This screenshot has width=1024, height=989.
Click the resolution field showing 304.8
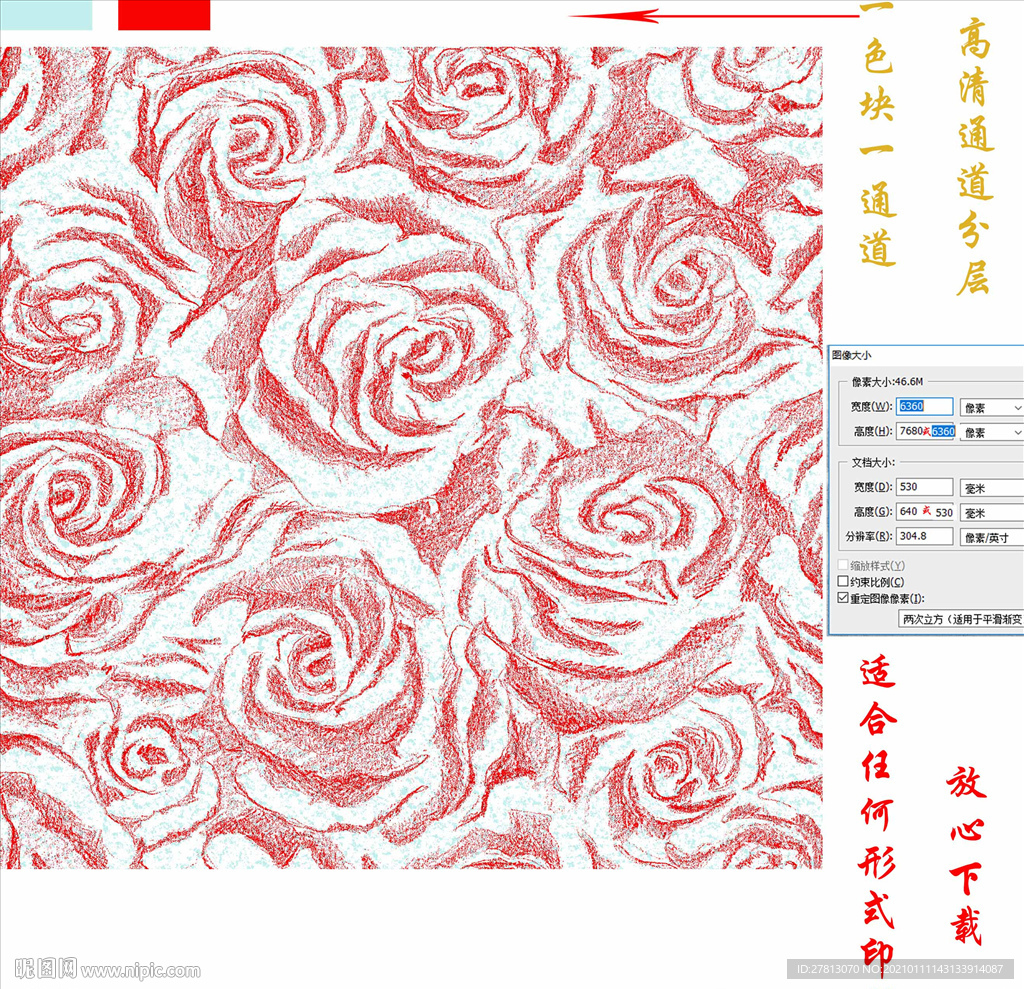924,536
